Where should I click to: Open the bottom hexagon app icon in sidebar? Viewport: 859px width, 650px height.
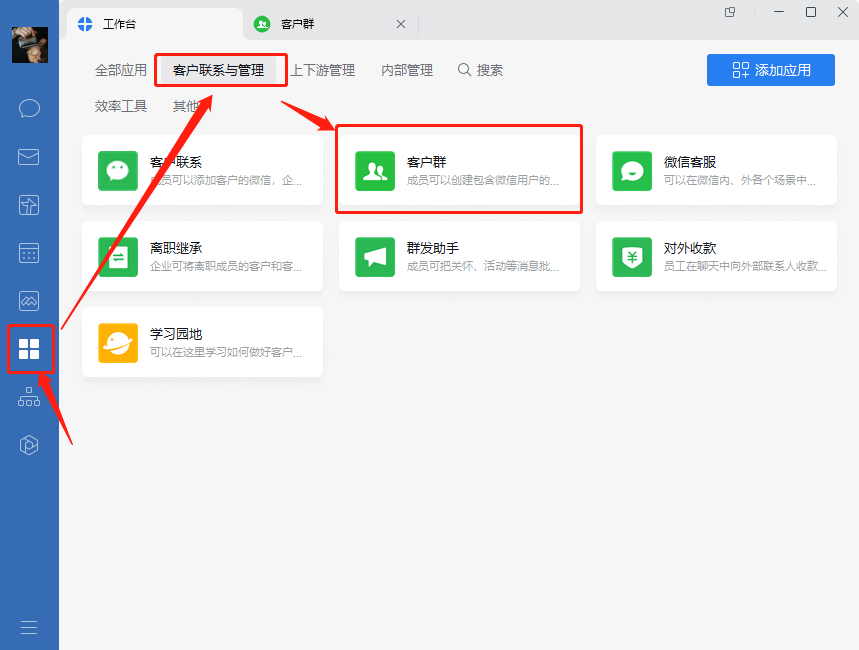pos(29,445)
